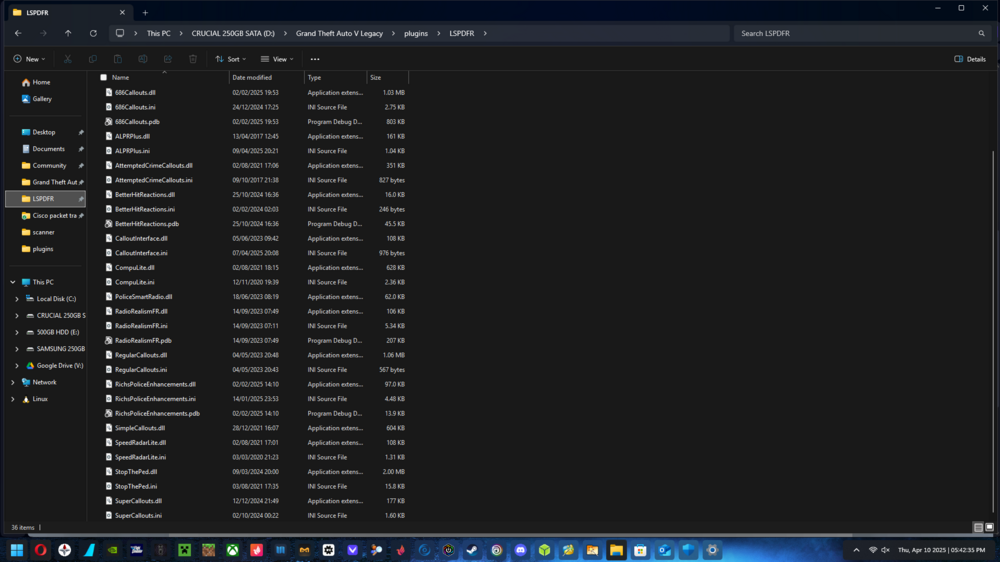Switch to large thumbnails view icon
Viewport: 1000px width, 562px height.
[989, 528]
